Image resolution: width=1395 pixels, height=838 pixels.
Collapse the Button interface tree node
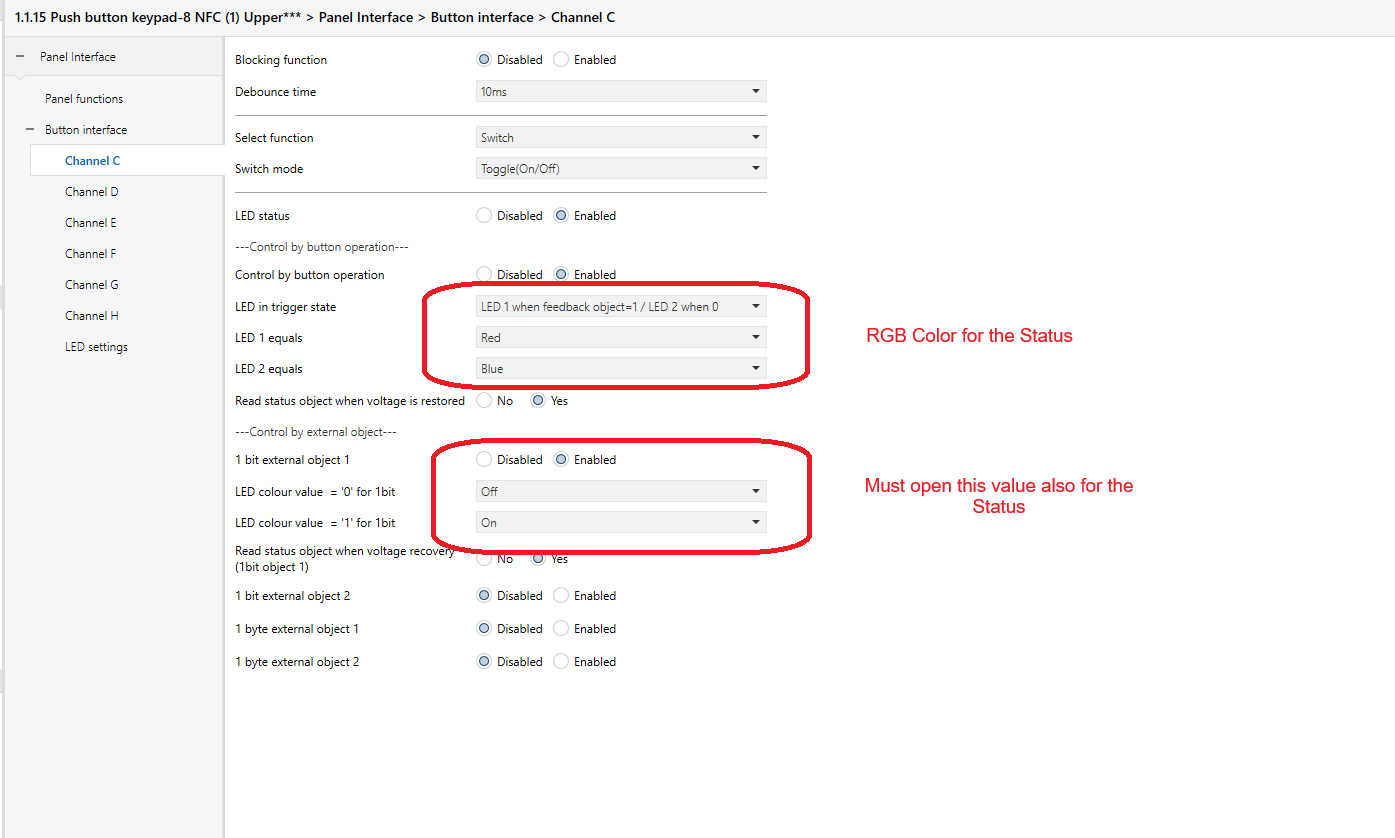[30, 130]
